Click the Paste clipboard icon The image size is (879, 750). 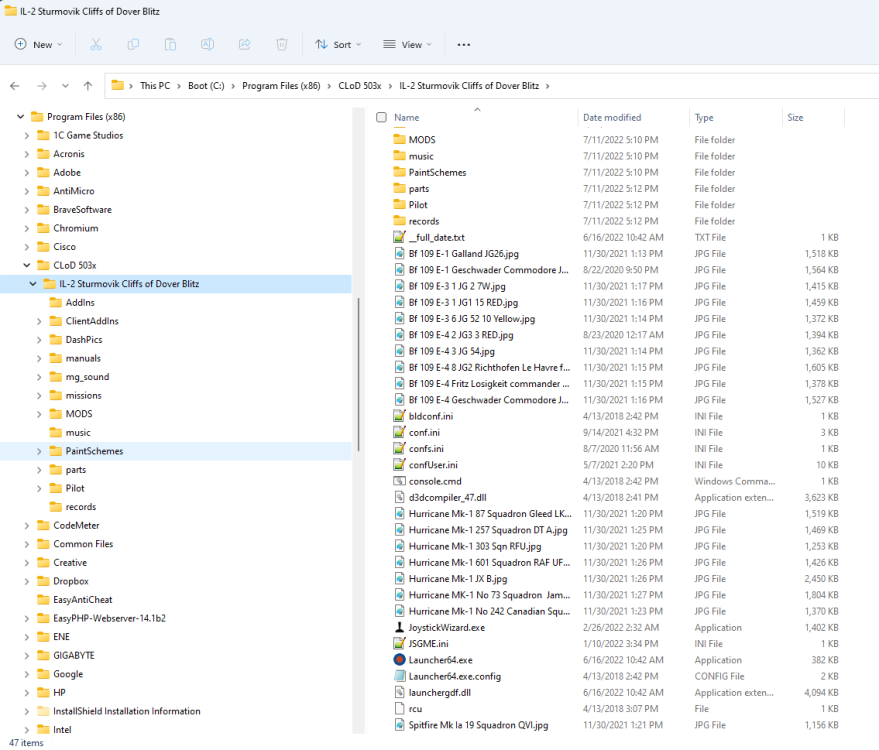point(170,44)
